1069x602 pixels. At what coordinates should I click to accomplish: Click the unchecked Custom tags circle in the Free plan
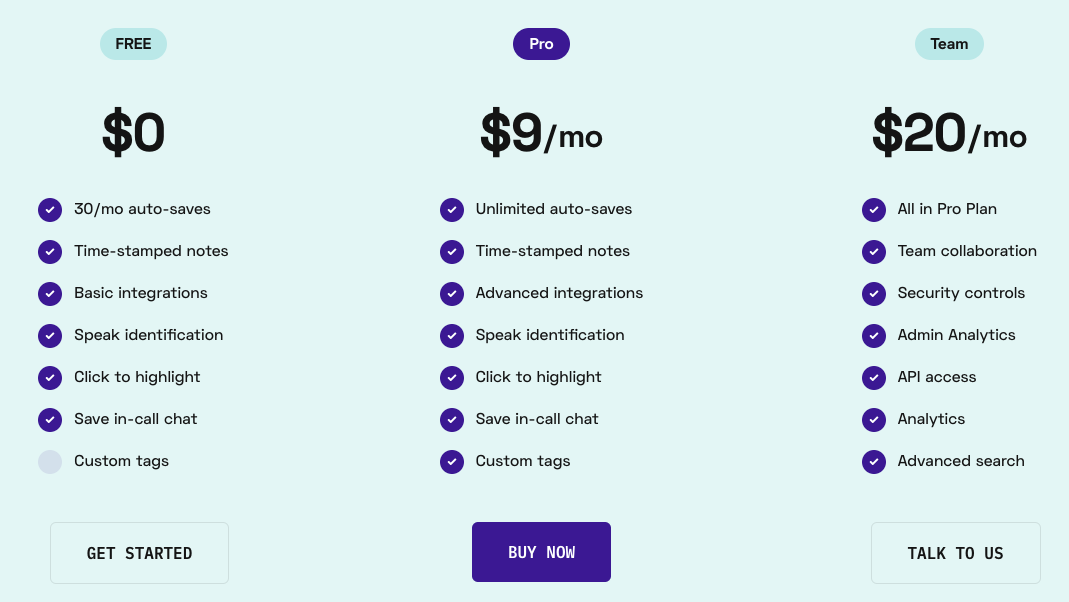pyautogui.click(x=50, y=462)
